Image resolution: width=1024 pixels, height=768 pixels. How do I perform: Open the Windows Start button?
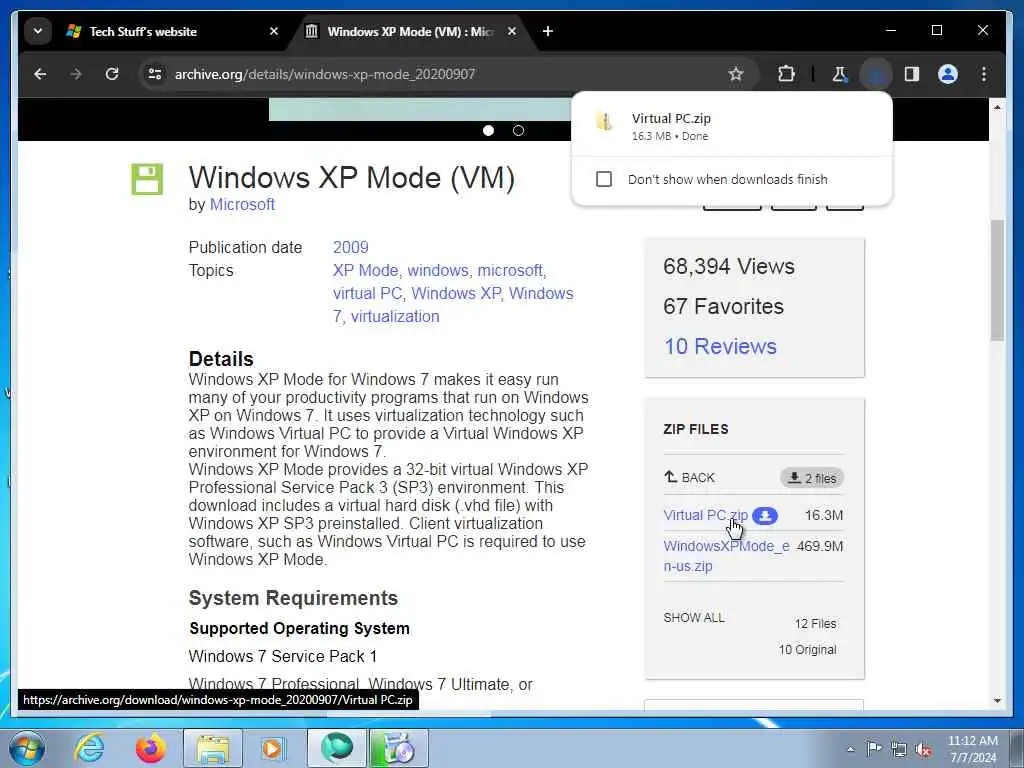click(x=27, y=748)
